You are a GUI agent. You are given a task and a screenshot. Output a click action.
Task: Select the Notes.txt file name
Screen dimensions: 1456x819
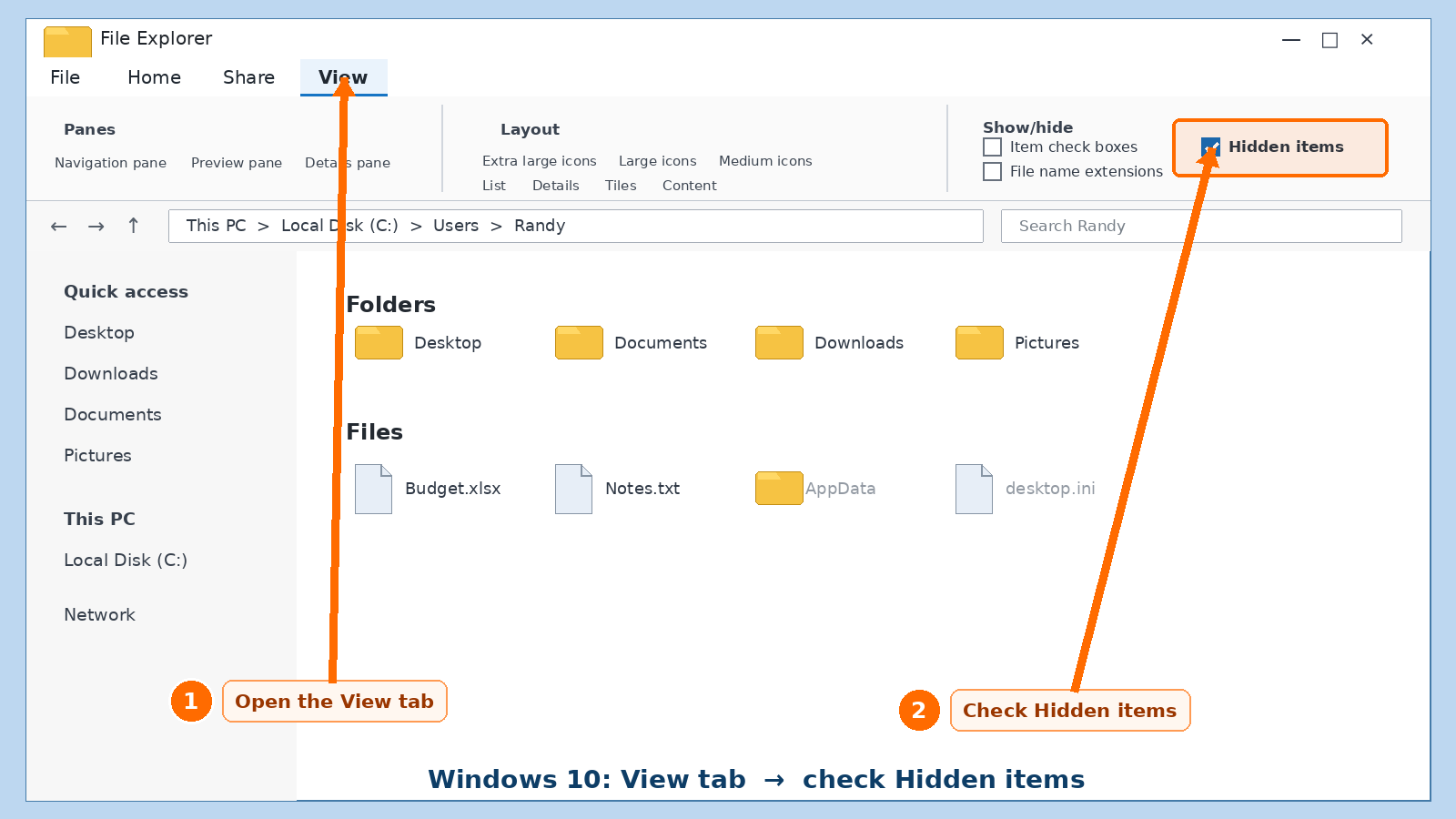(642, 489)
